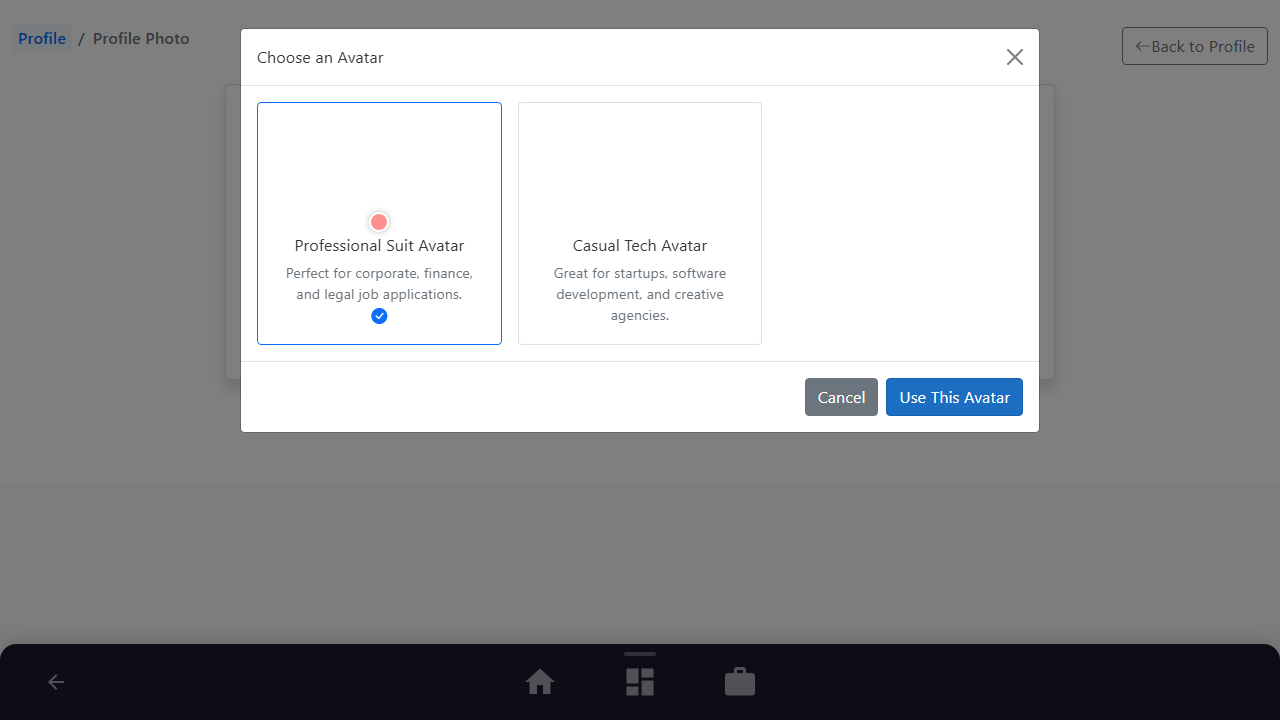
Task: Select the Professional Suit Avatar card
Action: coord(379,223)
